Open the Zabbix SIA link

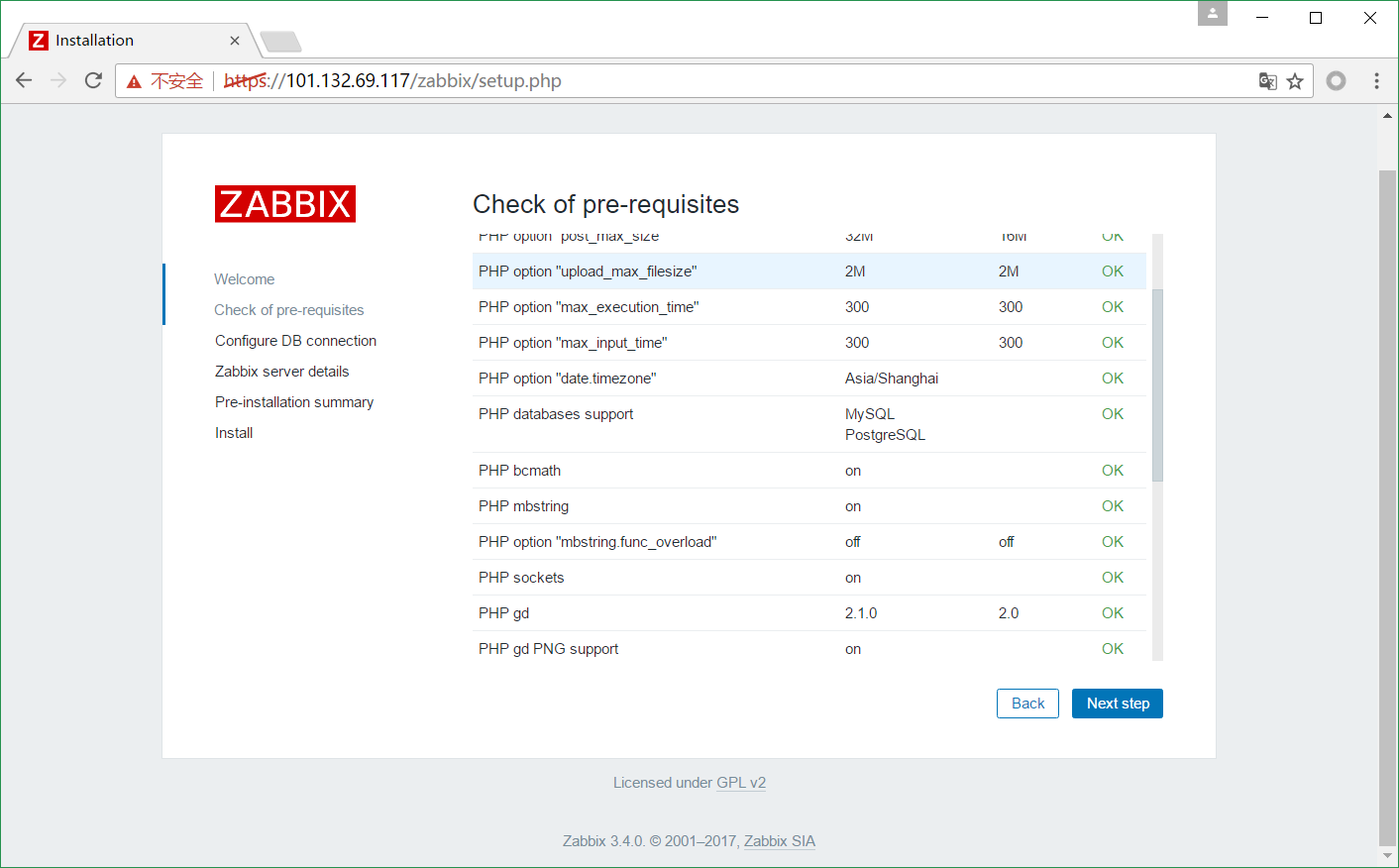coord(780,841)
